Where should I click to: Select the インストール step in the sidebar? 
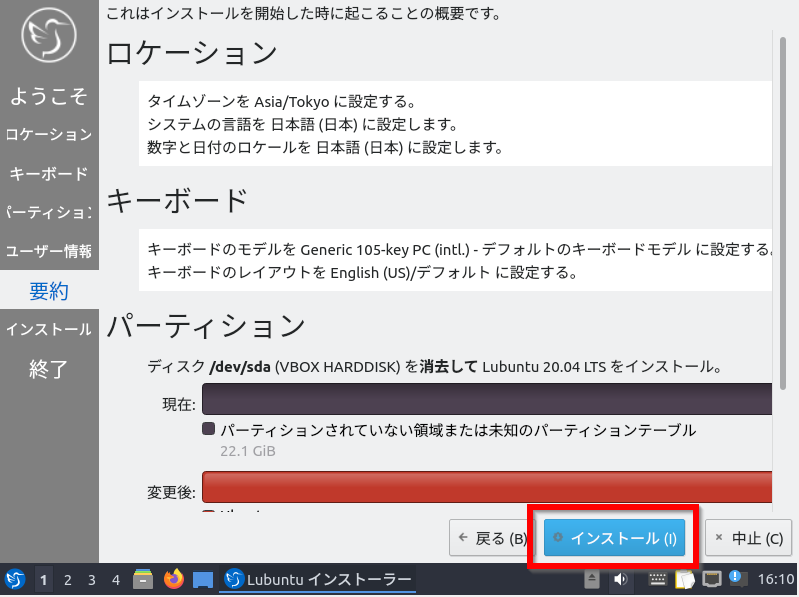(49, 329)
